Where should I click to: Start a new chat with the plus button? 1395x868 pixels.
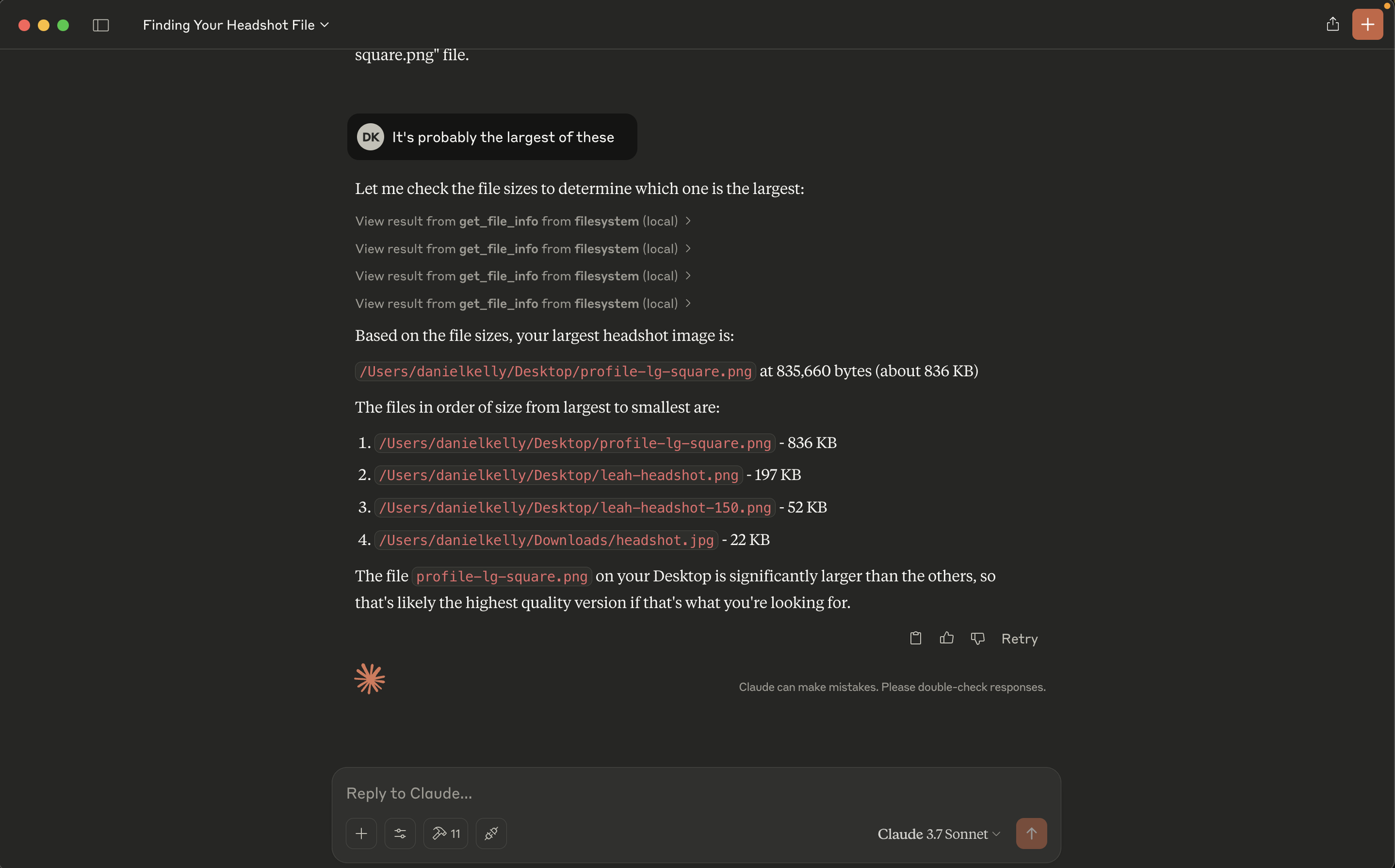click(1367, 24)
